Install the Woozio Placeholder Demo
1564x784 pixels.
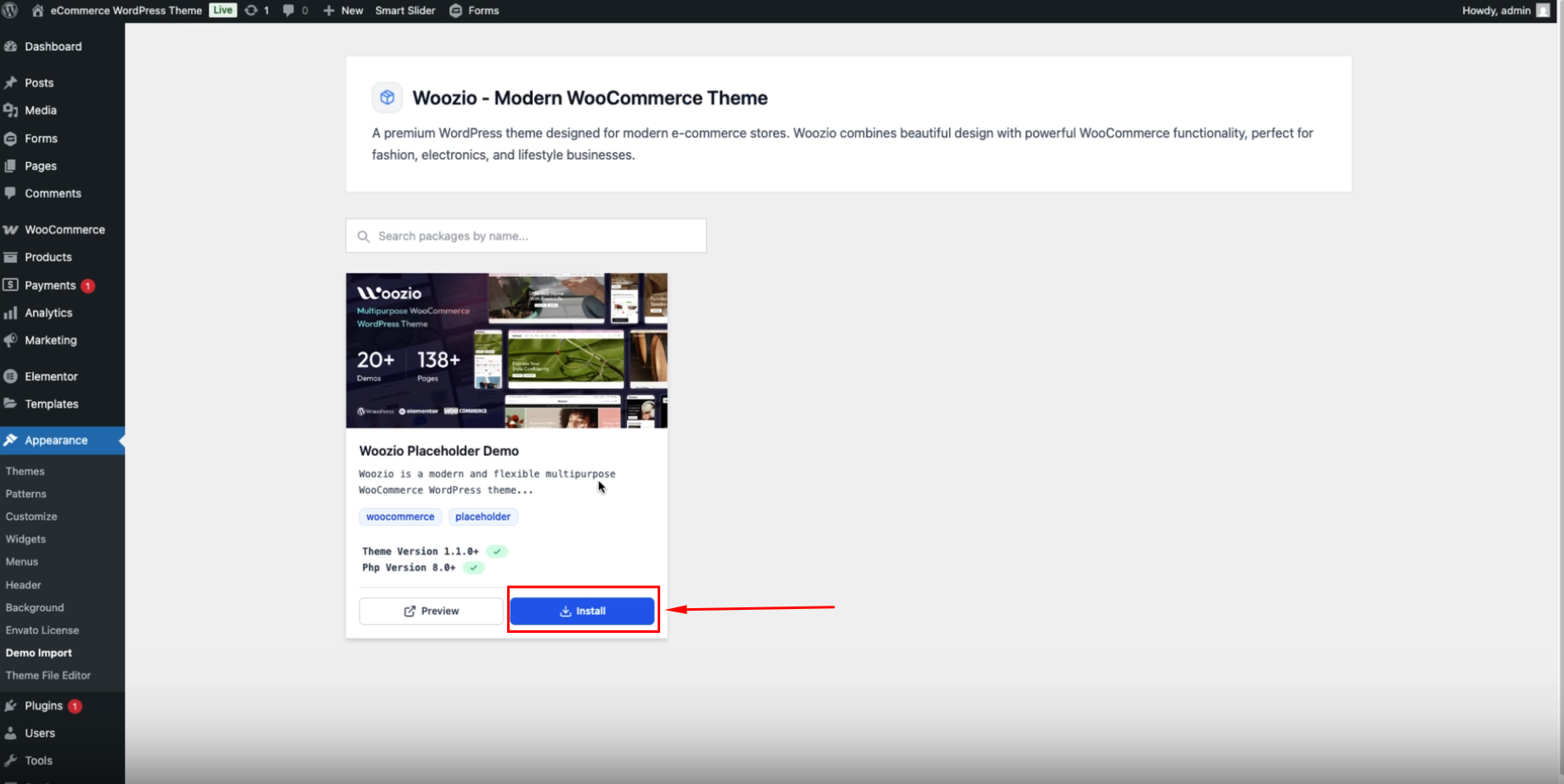pyautogui.click(x=582, y=611)
